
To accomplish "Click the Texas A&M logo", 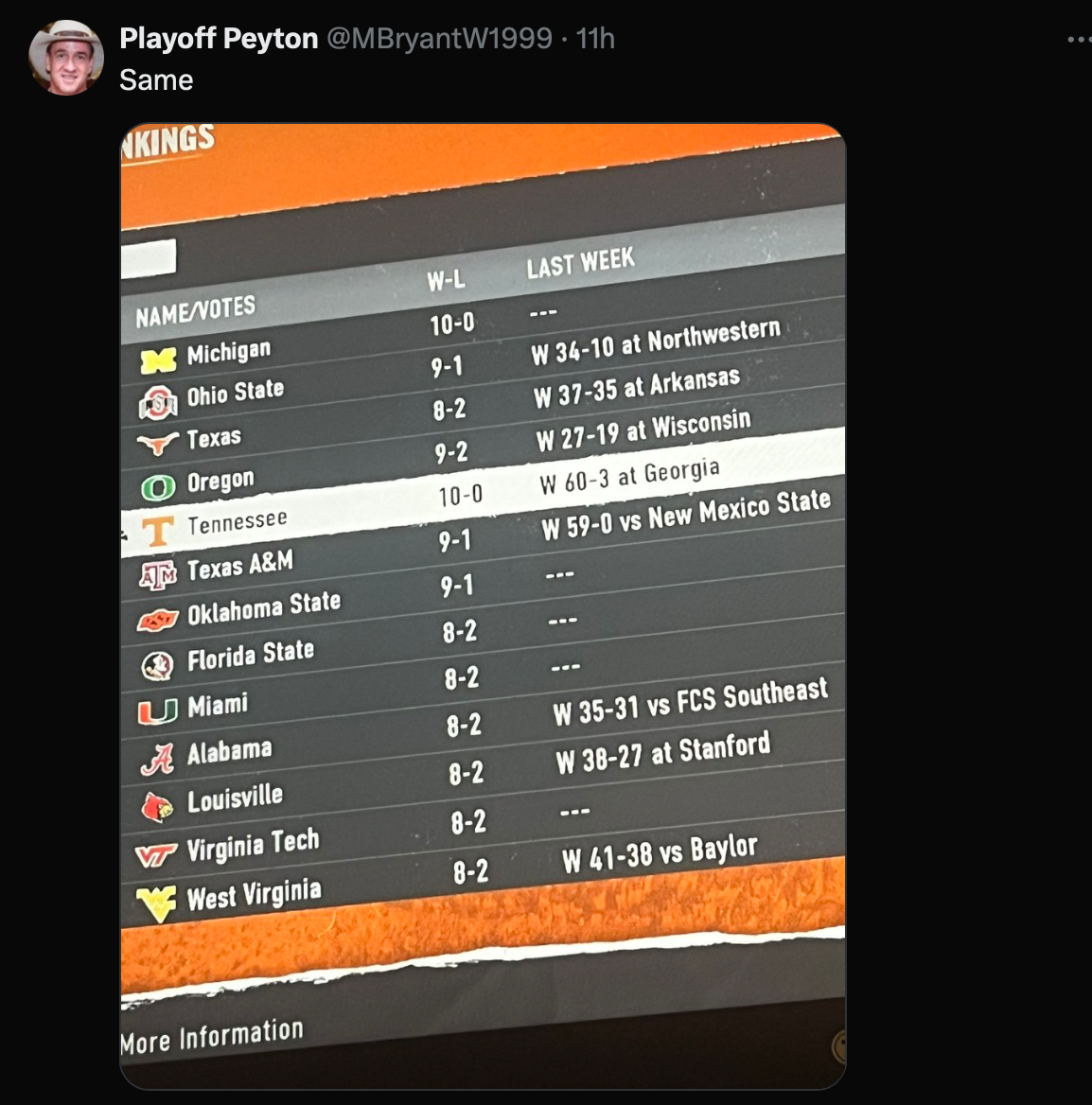I will (x=158, y=575).
